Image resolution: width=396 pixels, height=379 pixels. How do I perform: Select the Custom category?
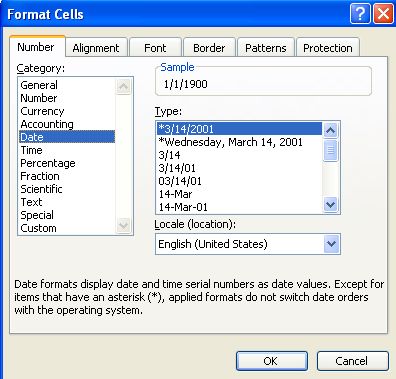pos(38,228)
